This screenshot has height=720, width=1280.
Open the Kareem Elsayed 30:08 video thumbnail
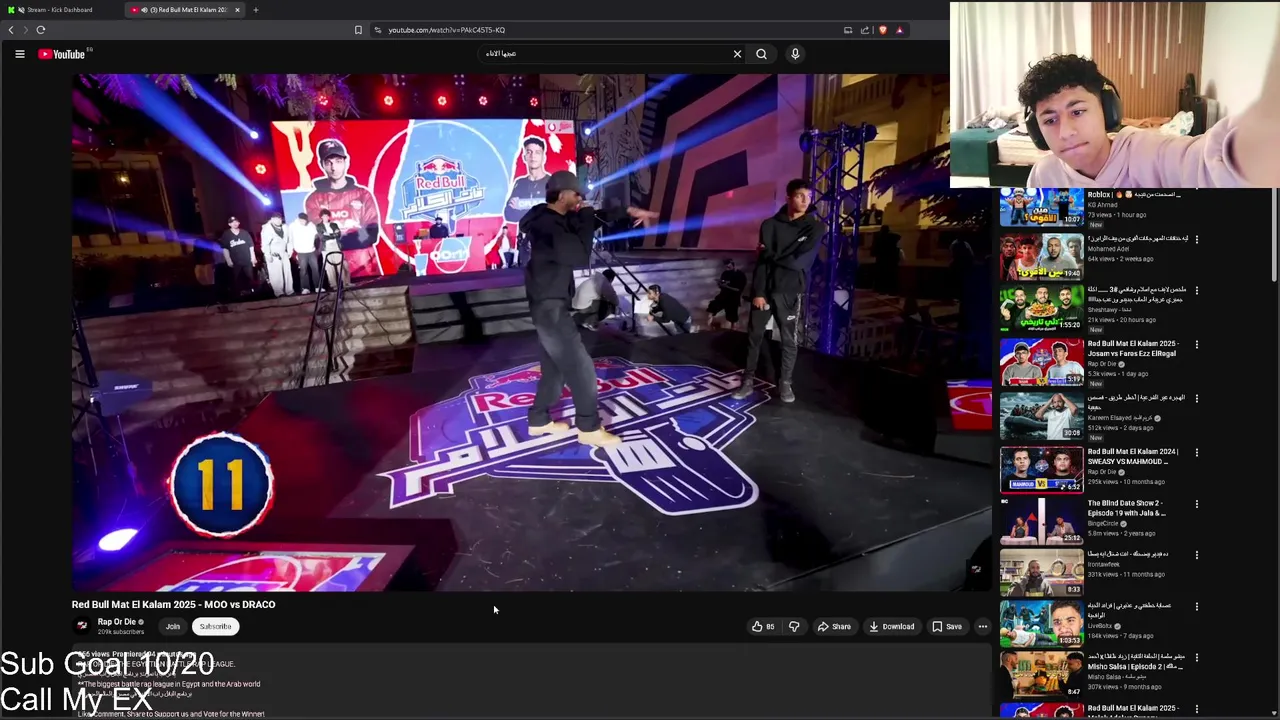(1041, 415)
